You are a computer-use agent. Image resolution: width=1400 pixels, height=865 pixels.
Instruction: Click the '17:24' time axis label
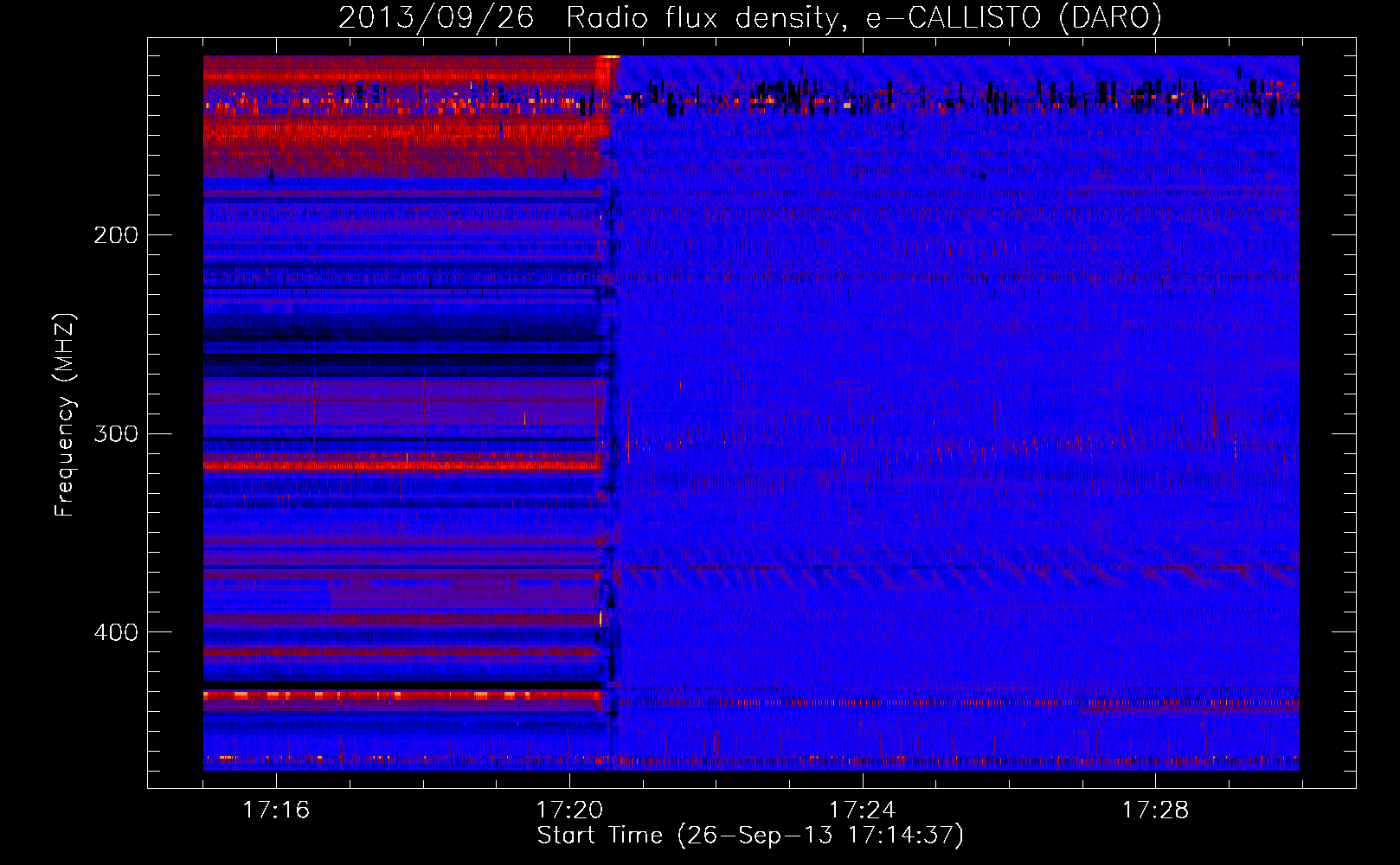pyautogui.click(x=862, y=811)
